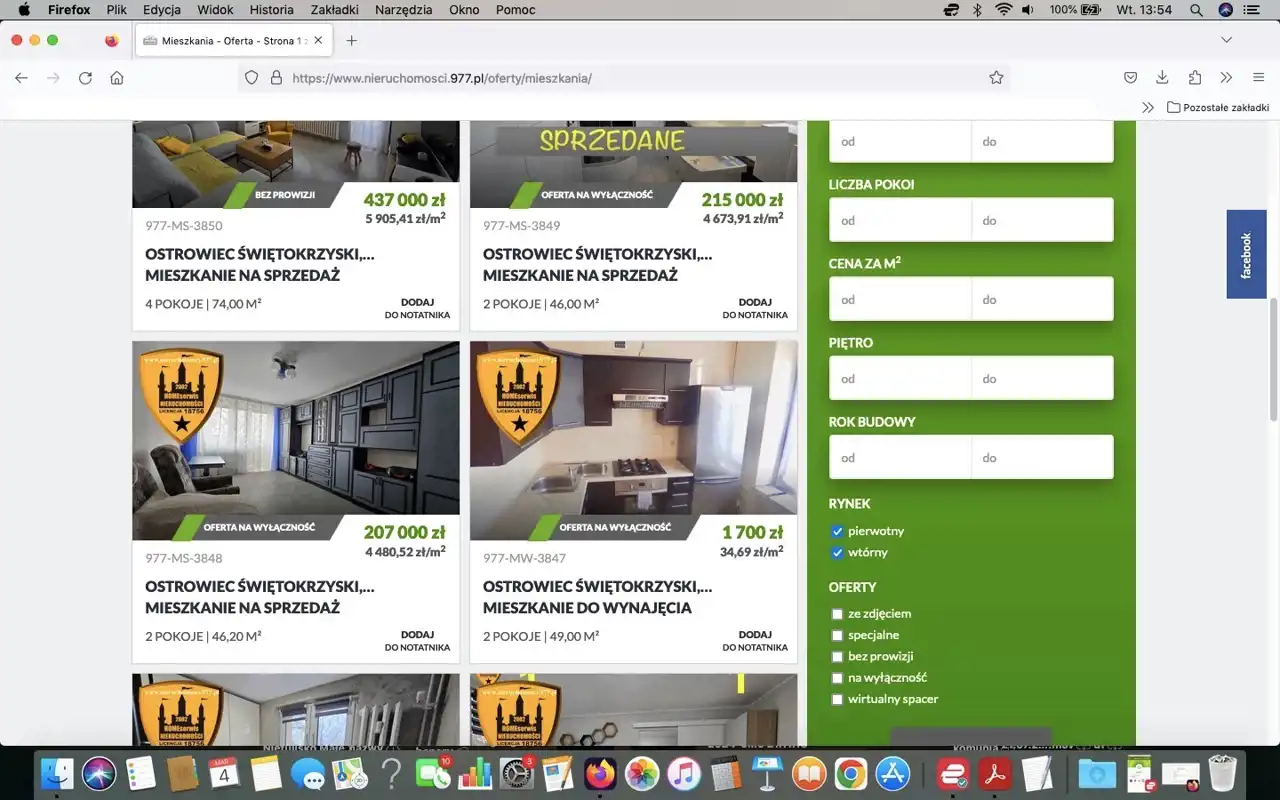The width and height of the screenshot is (1280, 800).
Task: Open the list all tabs dropdown arrow
Action: (x=1226, y=40)
